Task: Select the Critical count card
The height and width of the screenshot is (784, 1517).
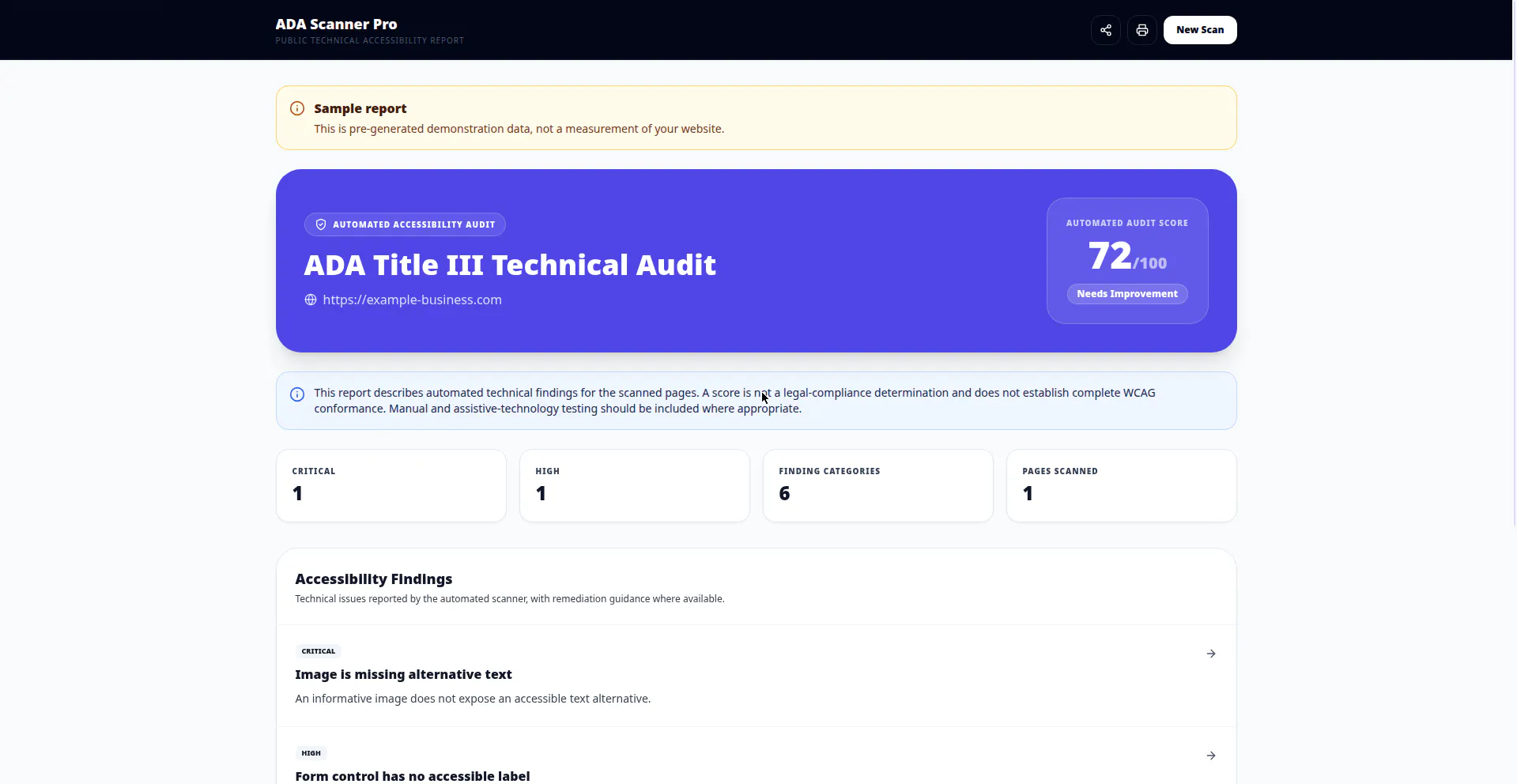Action: (x=391, y=485)
